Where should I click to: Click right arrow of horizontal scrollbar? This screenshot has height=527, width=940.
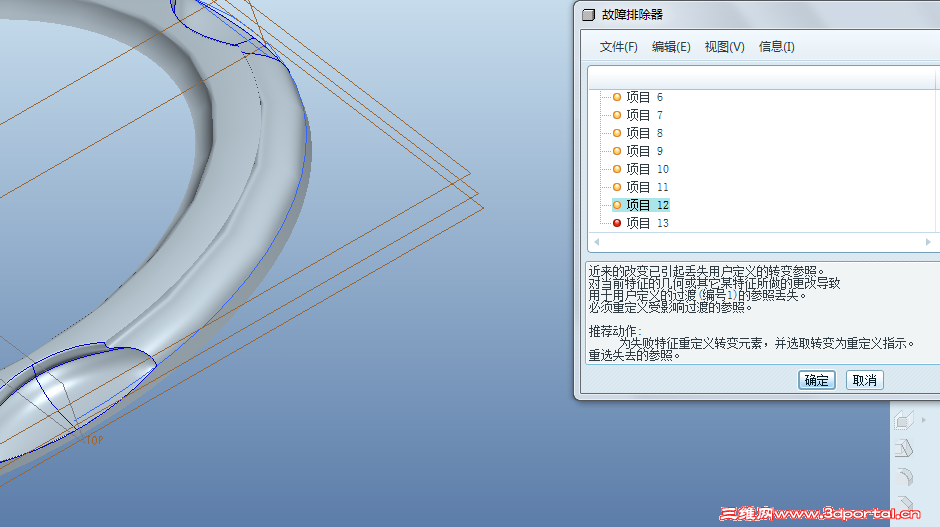coord(928,242)
